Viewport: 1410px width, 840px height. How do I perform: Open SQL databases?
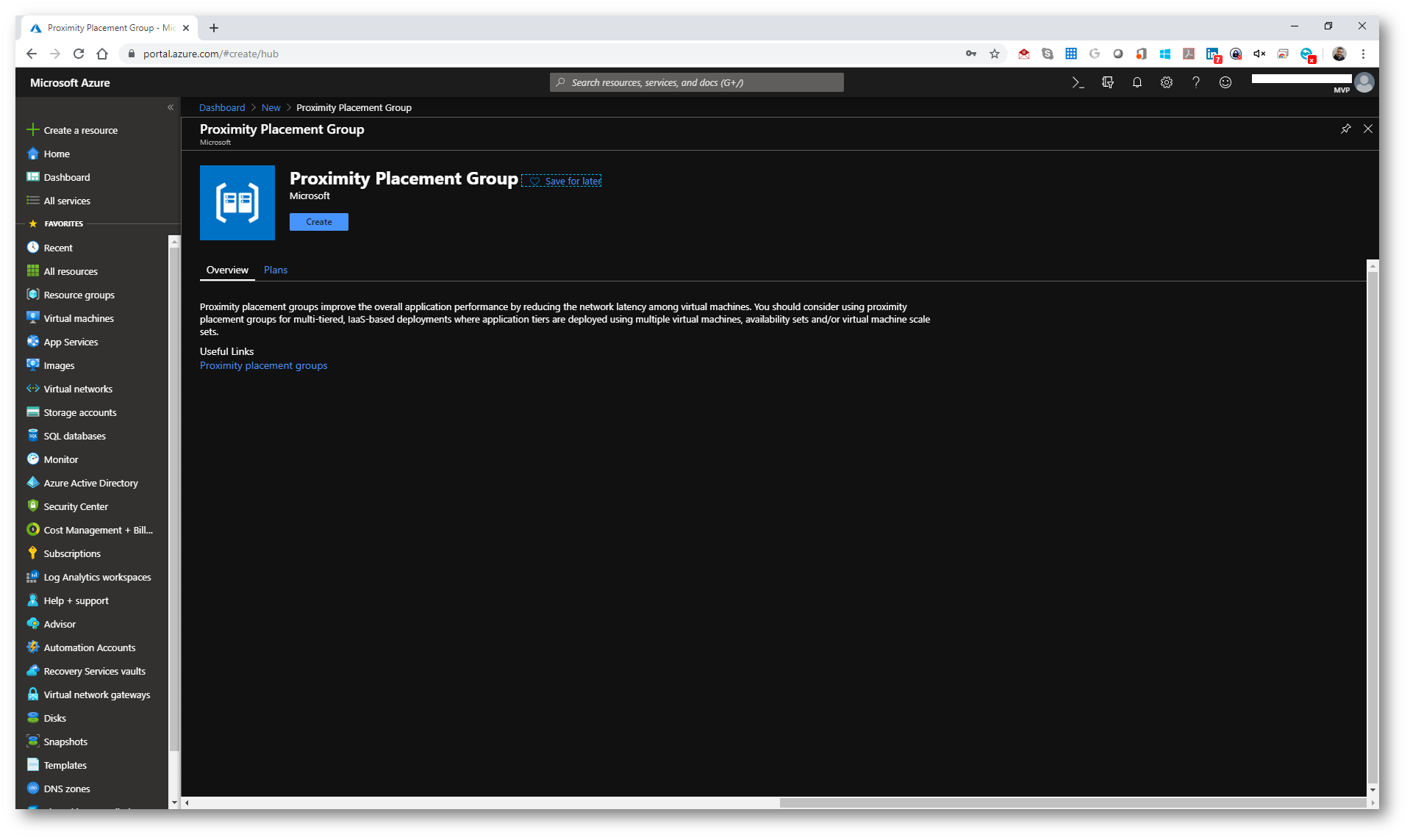pos(74,436)
